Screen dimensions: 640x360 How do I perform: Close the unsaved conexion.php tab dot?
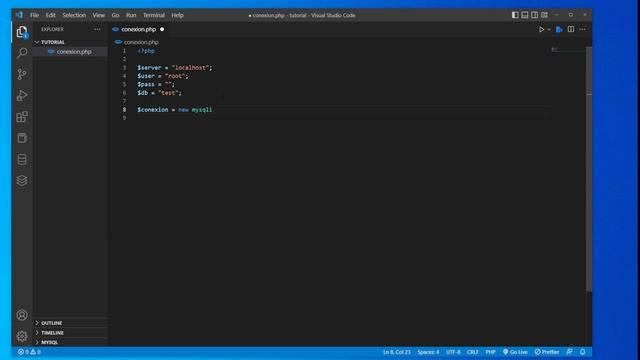point(162,29)
